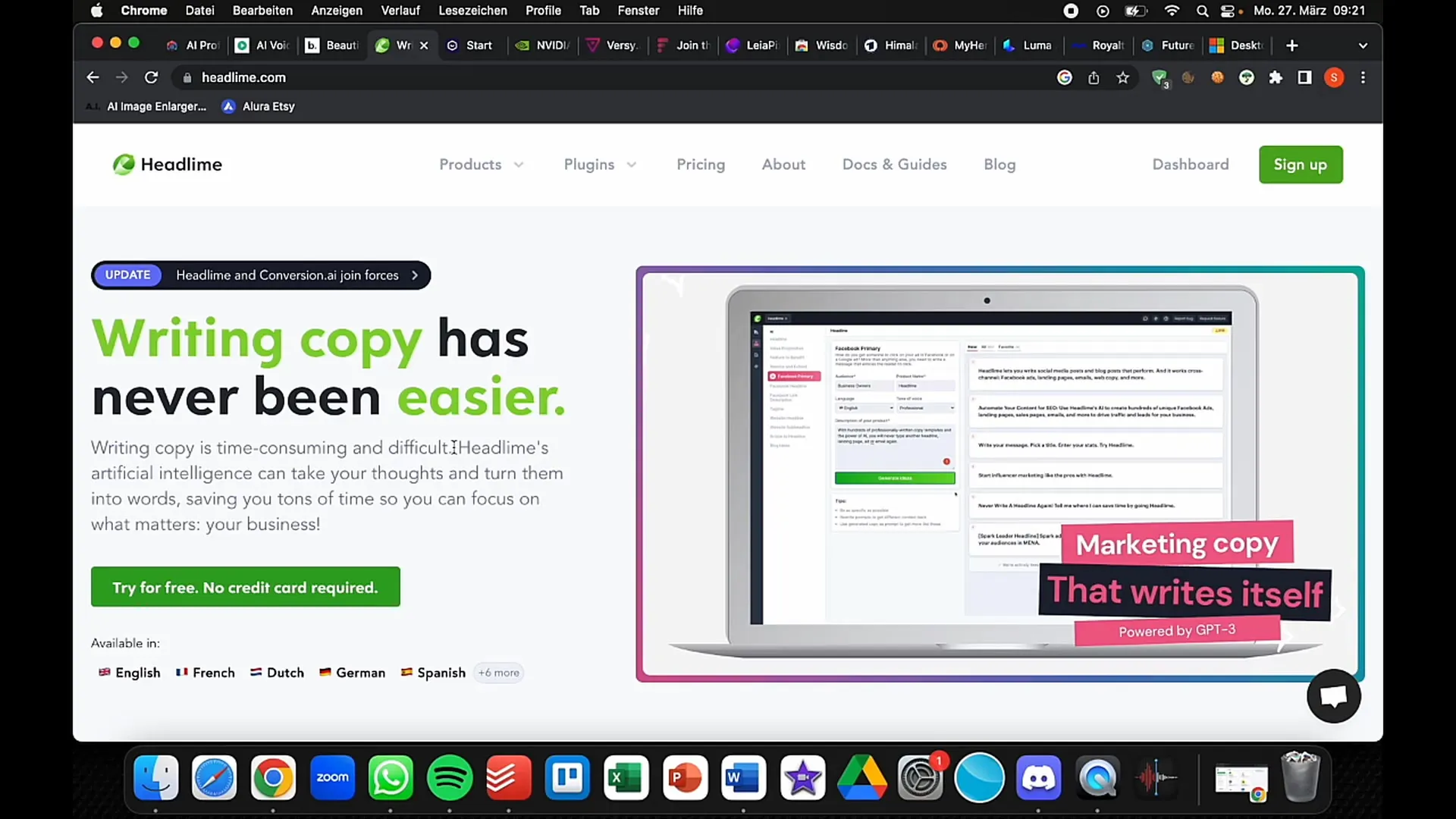Screen dimensions: 1456x819
Task: Open Google Drive from dock
Action: (x=862, y=777)
